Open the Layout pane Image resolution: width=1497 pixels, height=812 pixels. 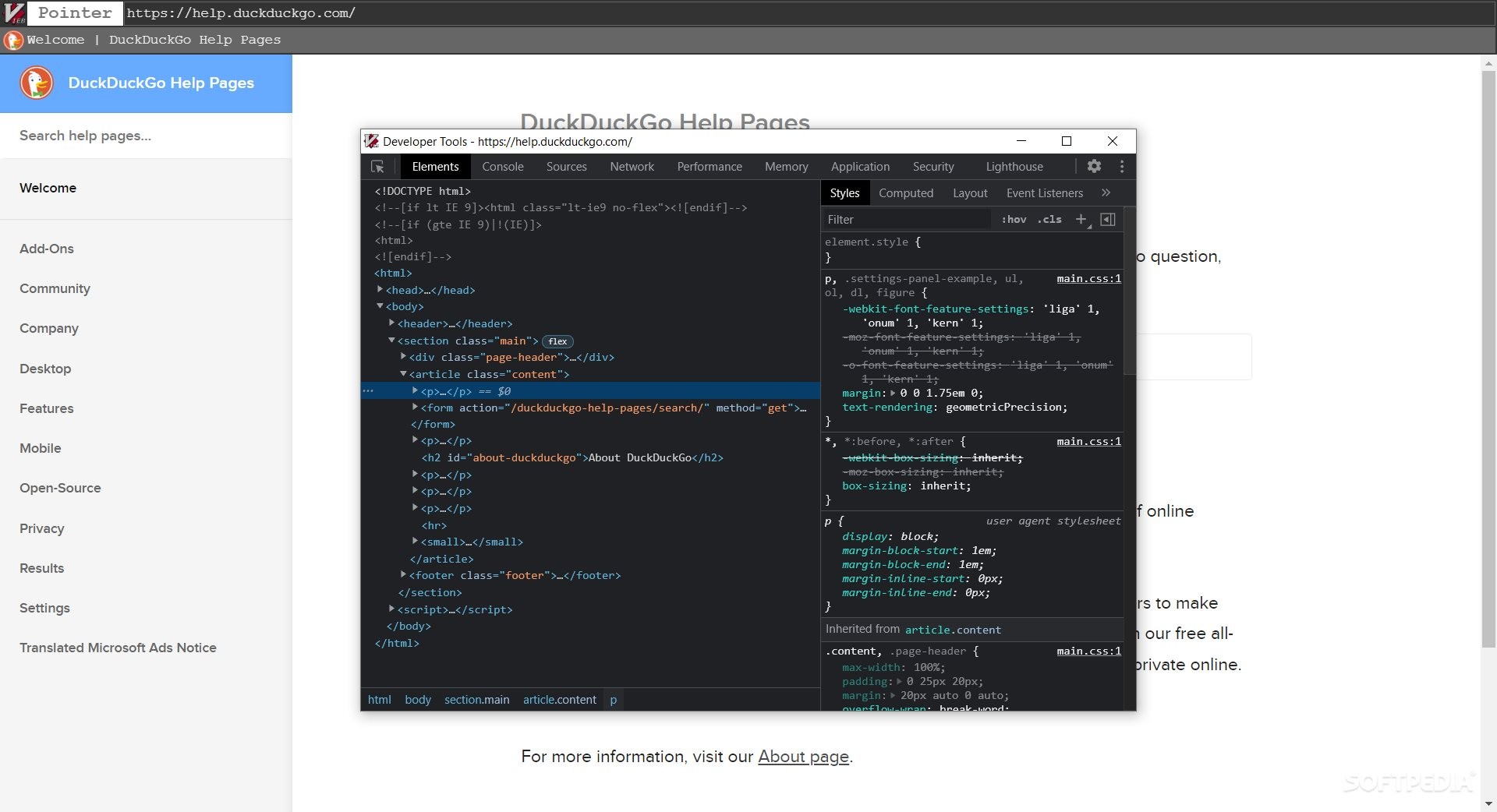point(970,193)
